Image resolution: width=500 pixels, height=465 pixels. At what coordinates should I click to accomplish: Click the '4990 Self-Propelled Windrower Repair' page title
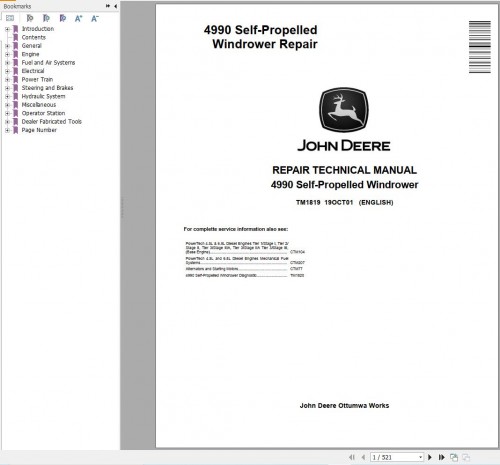[261, 37]
